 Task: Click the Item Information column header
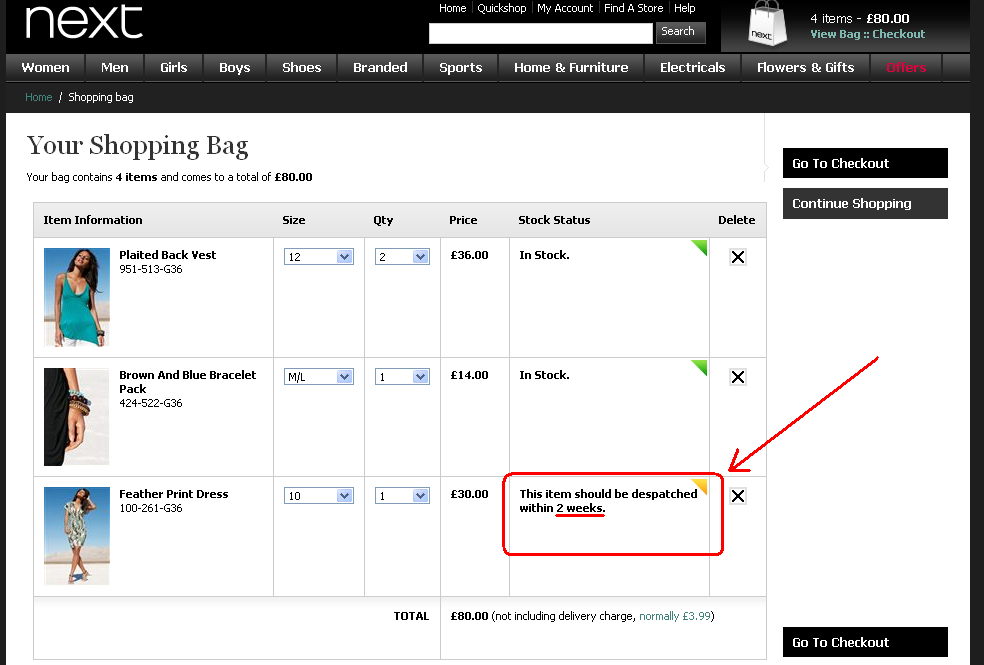(x=93, y=220)
